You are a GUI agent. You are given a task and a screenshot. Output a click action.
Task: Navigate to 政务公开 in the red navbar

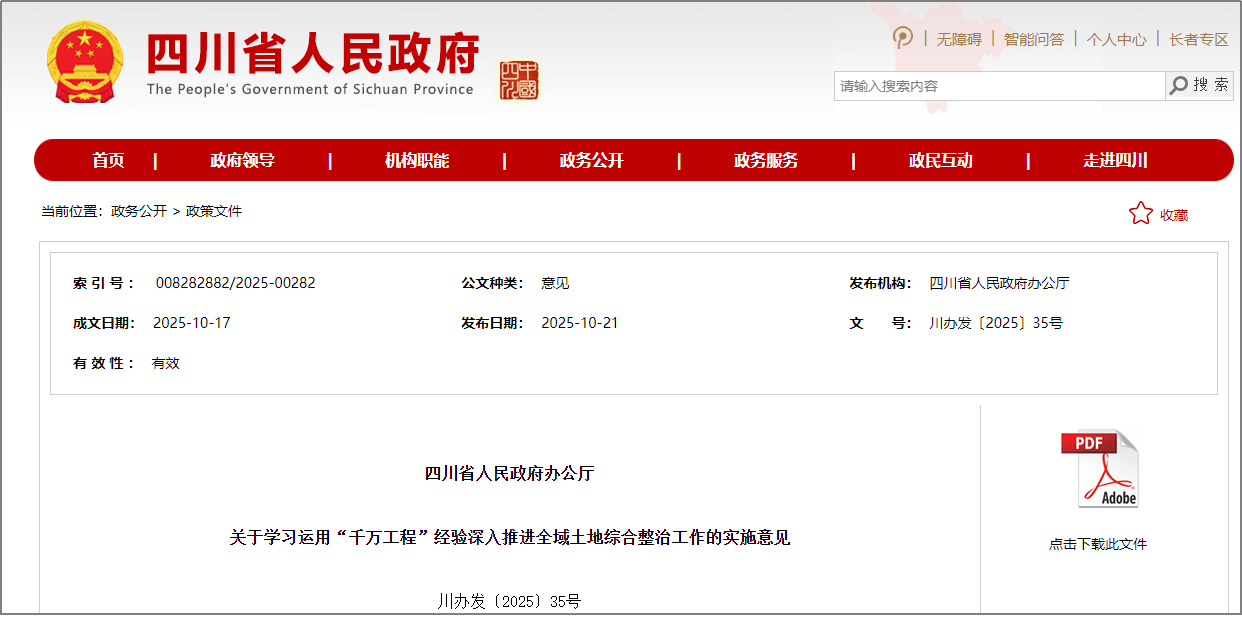(591, 160)
